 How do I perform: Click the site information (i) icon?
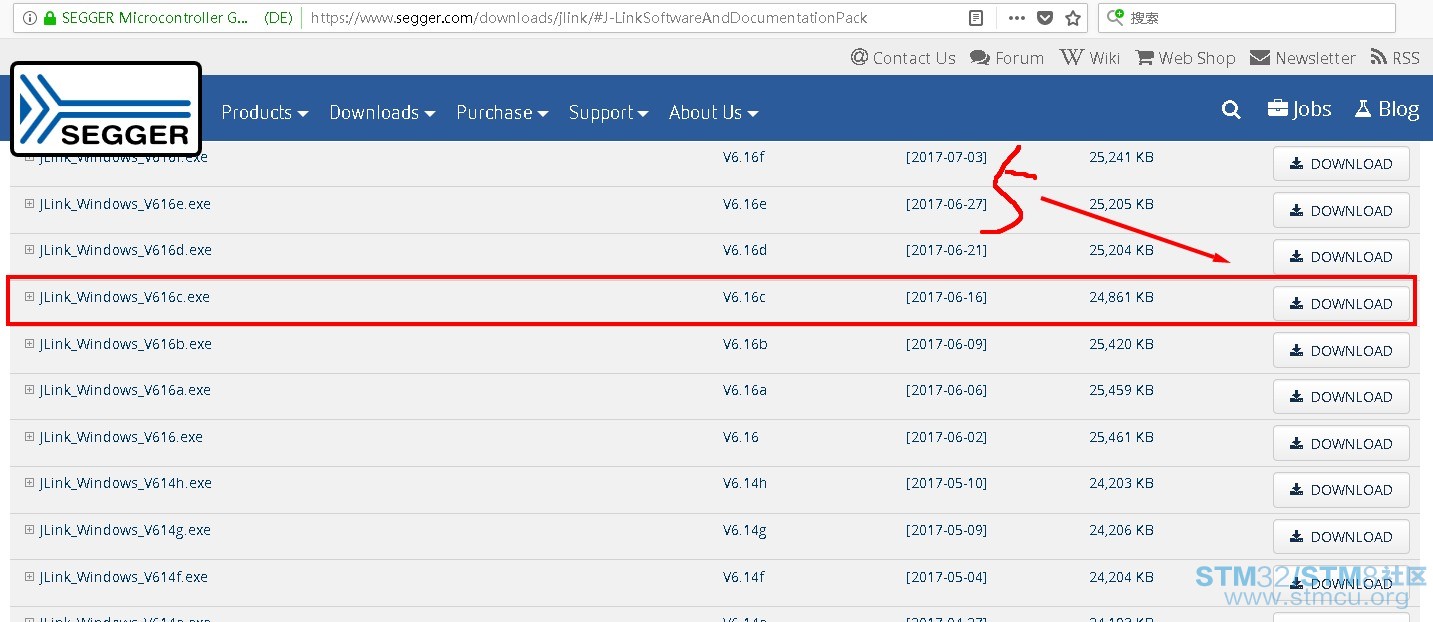click(x=28, y=18)
